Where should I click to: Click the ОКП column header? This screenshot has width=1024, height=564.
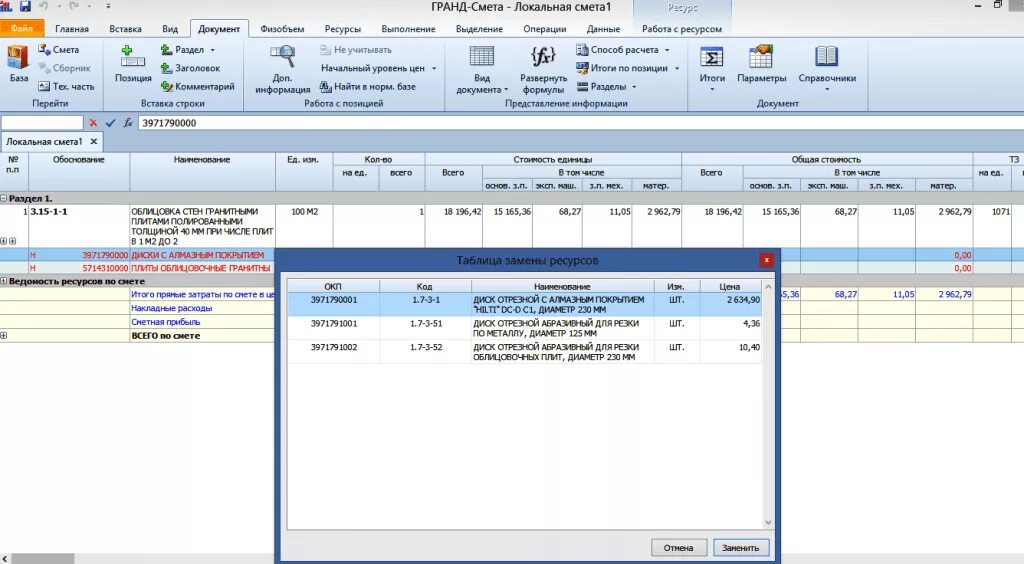coord(333,287)
